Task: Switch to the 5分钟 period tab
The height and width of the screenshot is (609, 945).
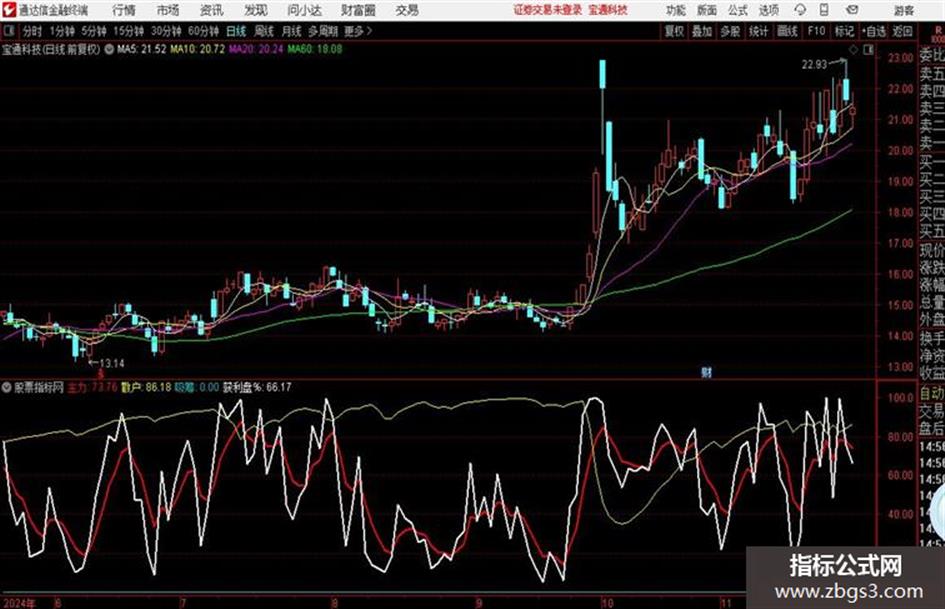Action: coord(93,31)
